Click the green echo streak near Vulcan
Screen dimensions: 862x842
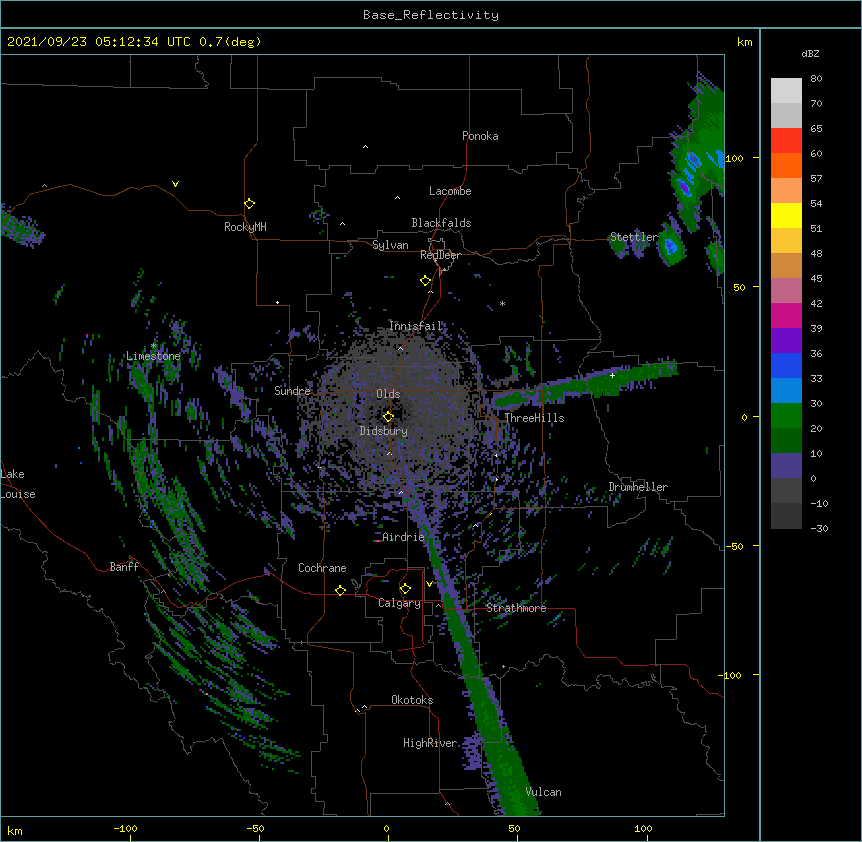[509, 769]
